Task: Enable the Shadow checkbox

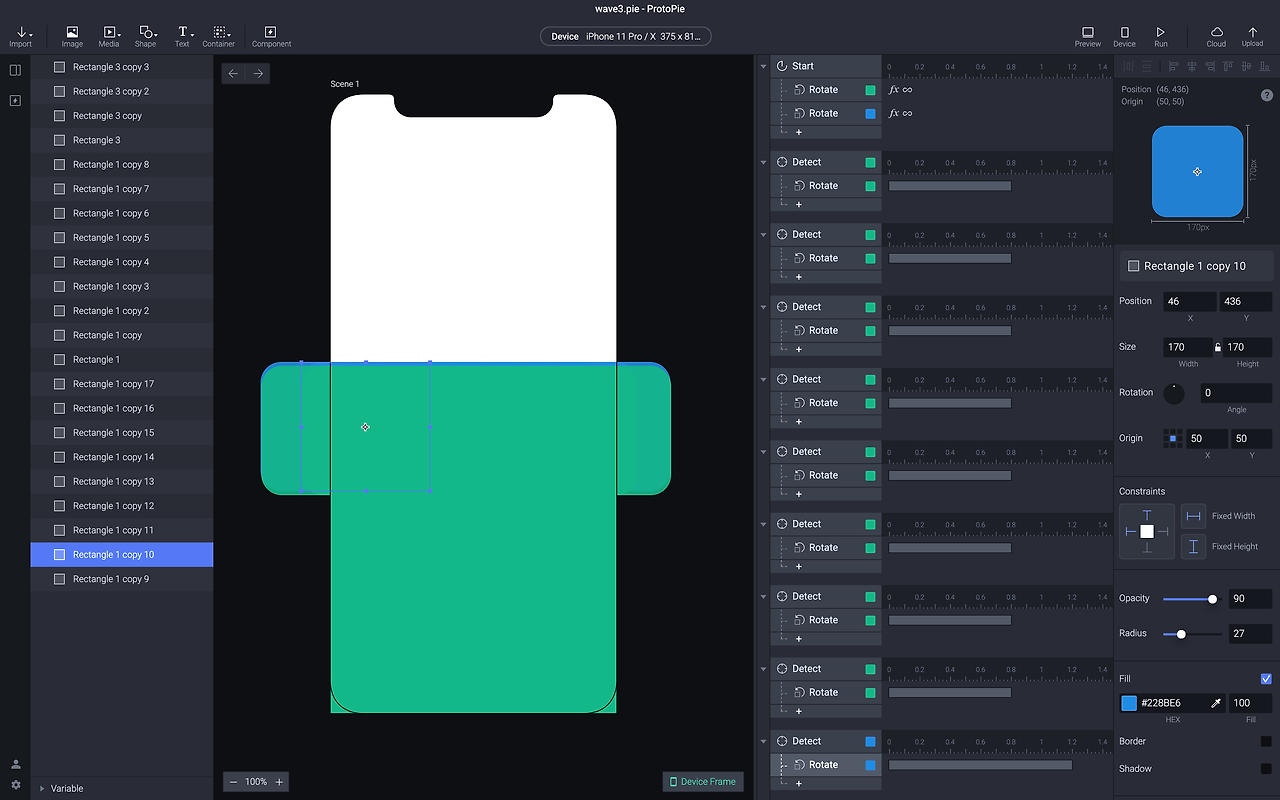Action: point(1266,769)
